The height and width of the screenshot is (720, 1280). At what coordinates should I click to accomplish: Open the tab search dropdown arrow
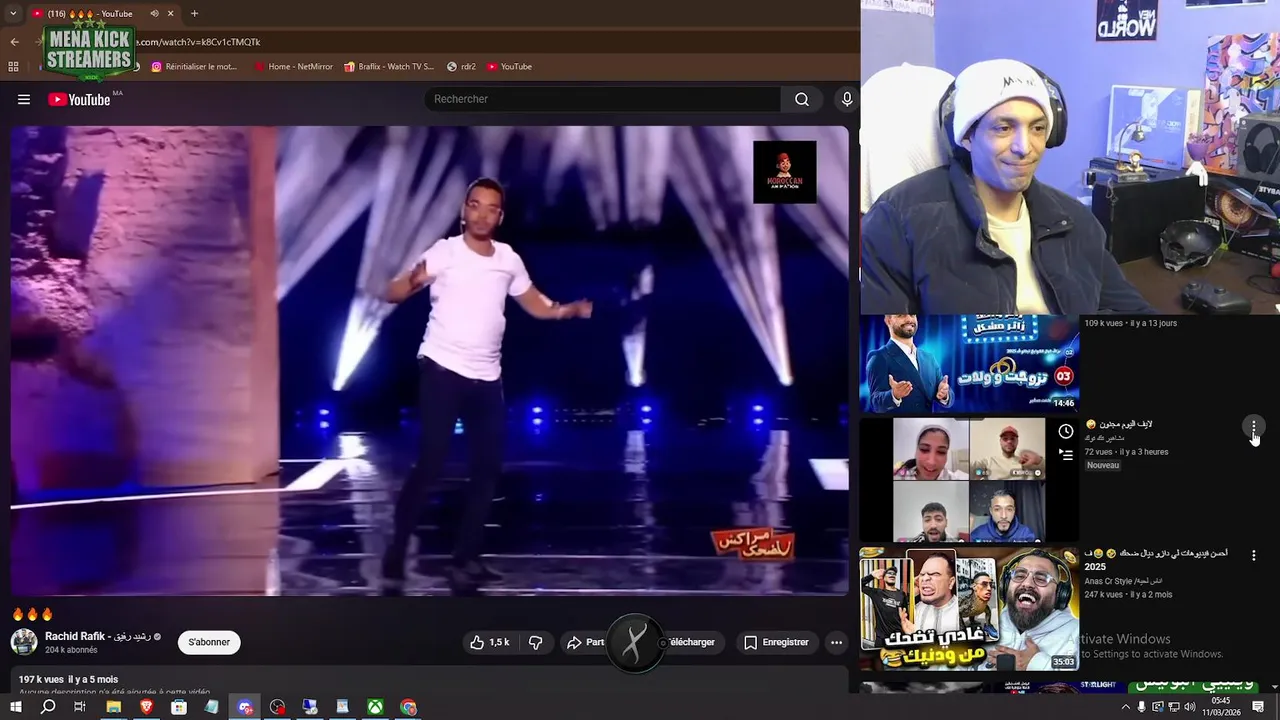tap(12, 13)
